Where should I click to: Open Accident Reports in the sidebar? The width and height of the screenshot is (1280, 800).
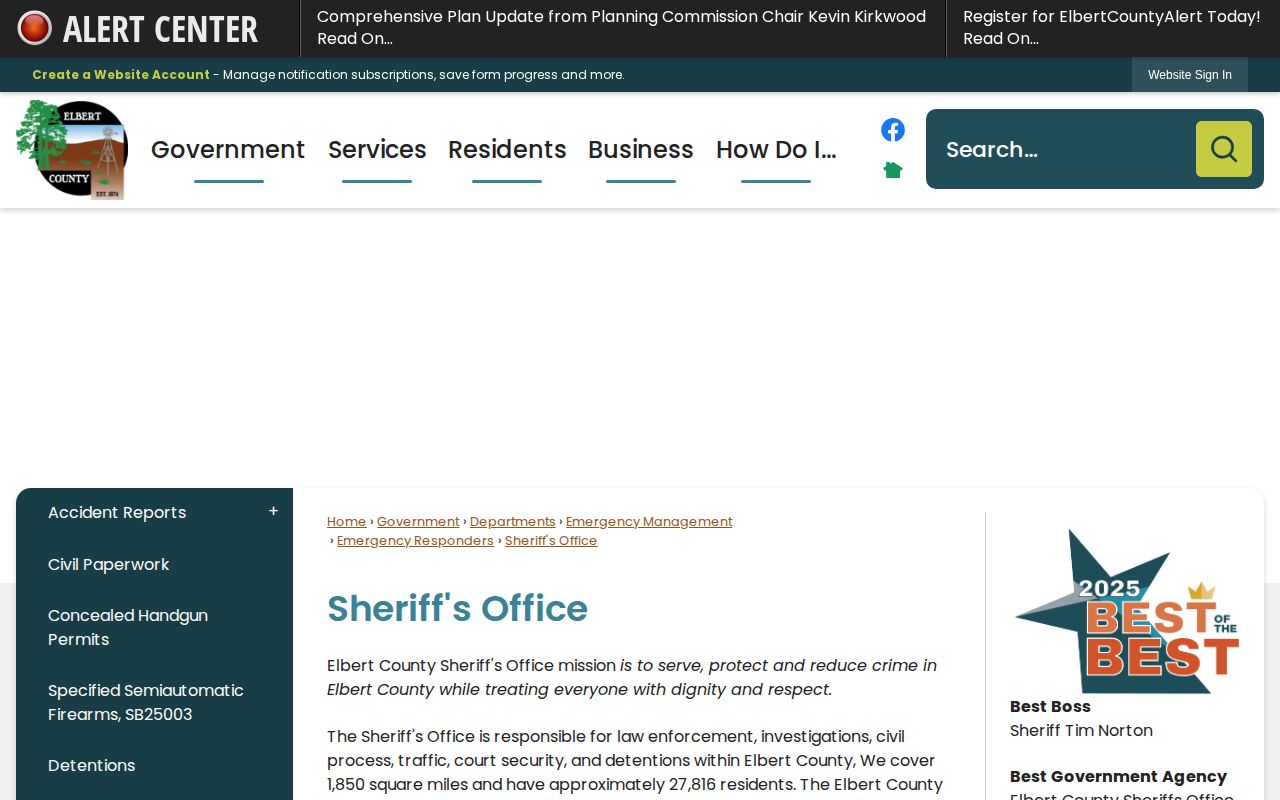click(117, 513)
